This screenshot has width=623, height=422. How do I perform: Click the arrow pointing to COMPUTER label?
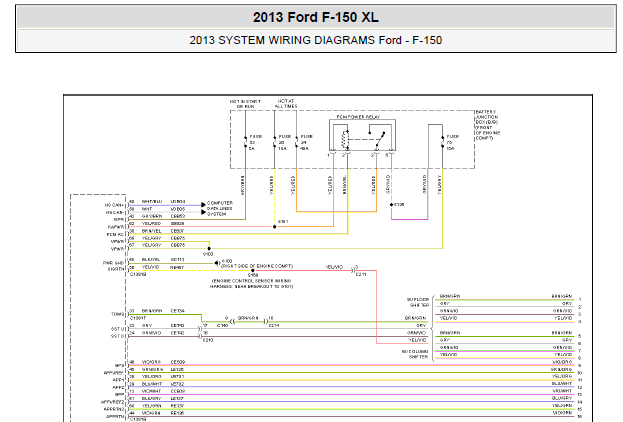[x=203, y=205]
